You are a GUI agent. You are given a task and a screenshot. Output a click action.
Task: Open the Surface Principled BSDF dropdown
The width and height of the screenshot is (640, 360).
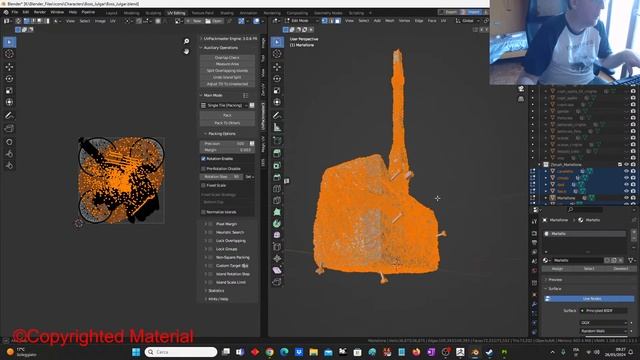(x=603, y=311)
